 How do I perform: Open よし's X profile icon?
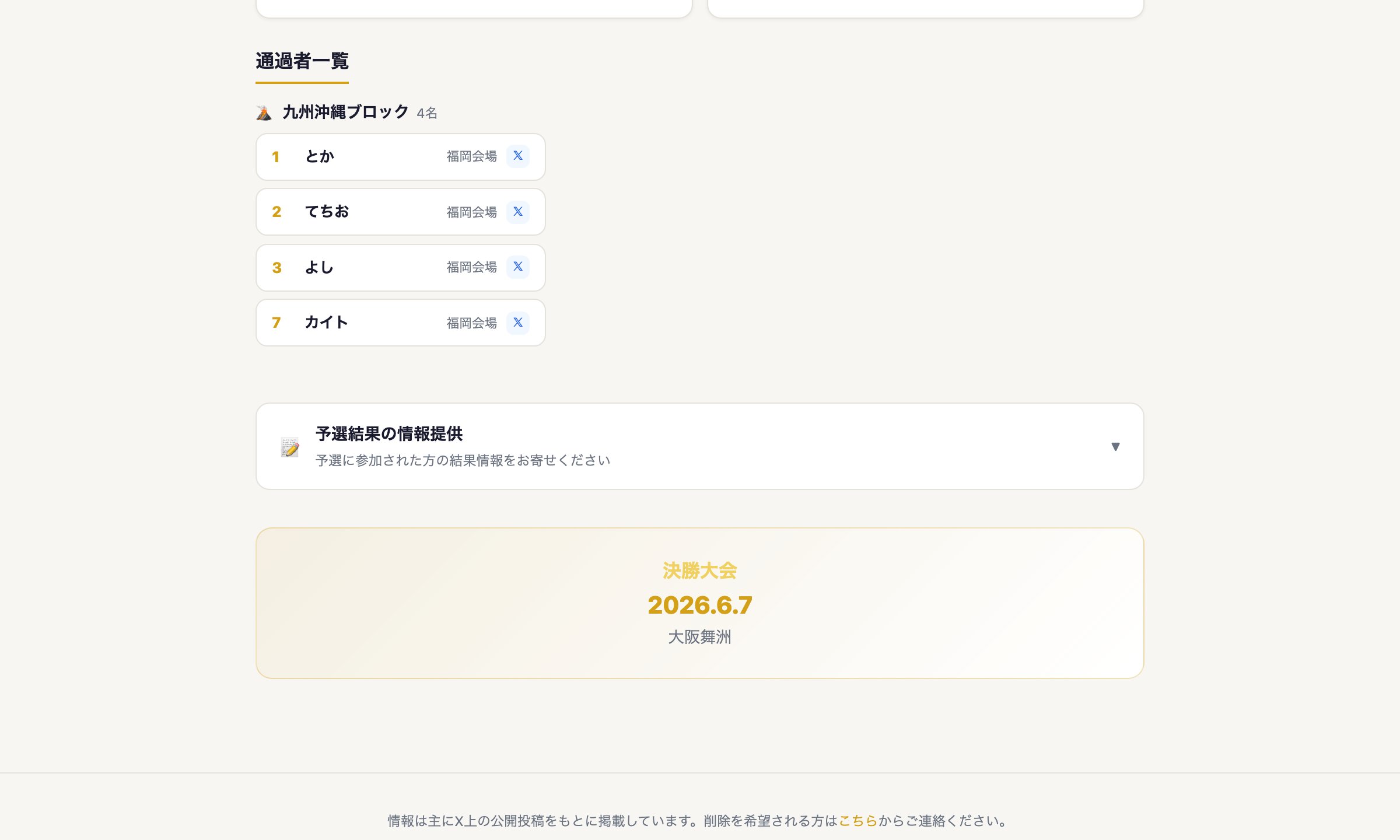tap(517, 267)
